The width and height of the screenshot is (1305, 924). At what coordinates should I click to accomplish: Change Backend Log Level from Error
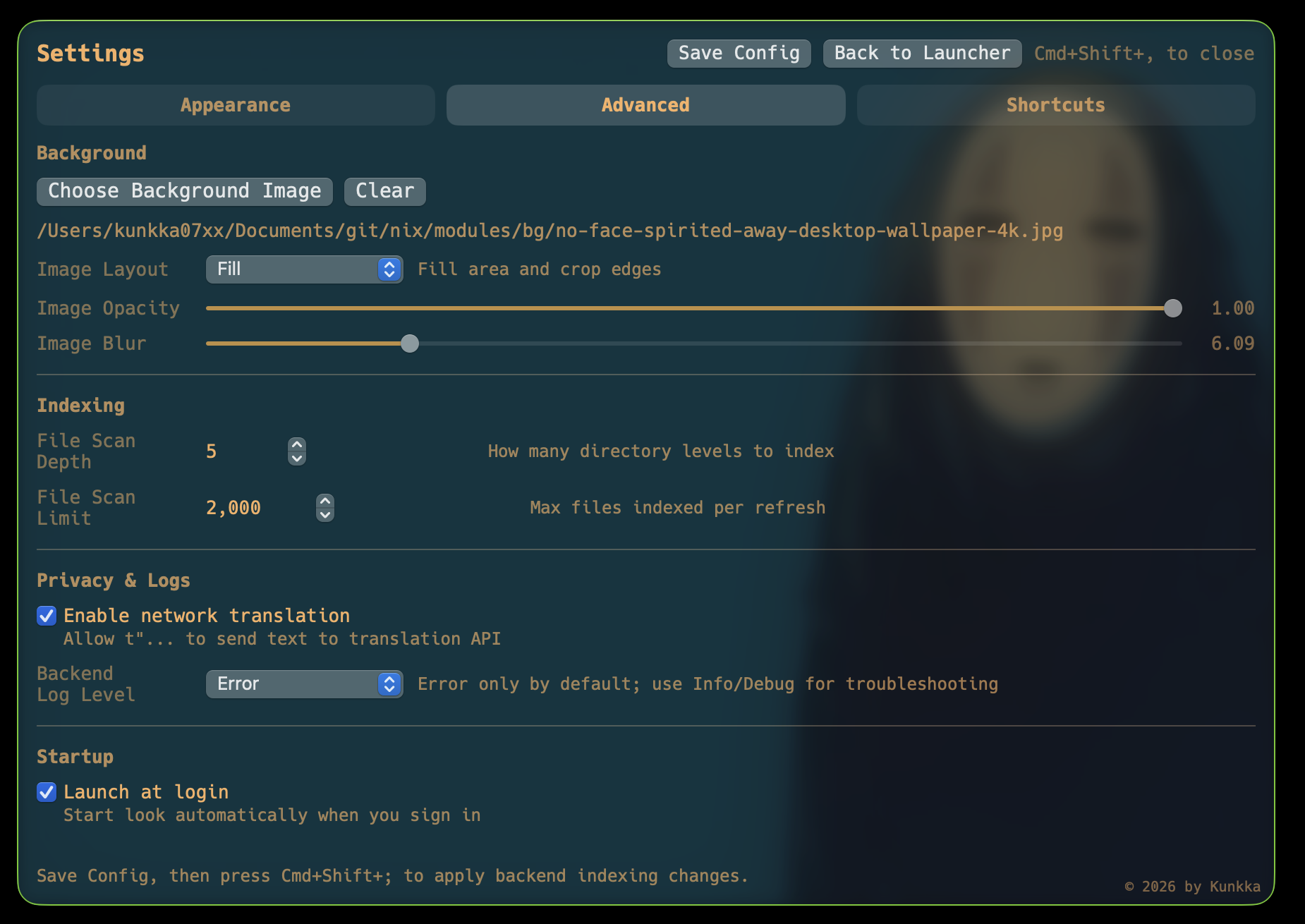pyautogui.click(x=303, y=683)
